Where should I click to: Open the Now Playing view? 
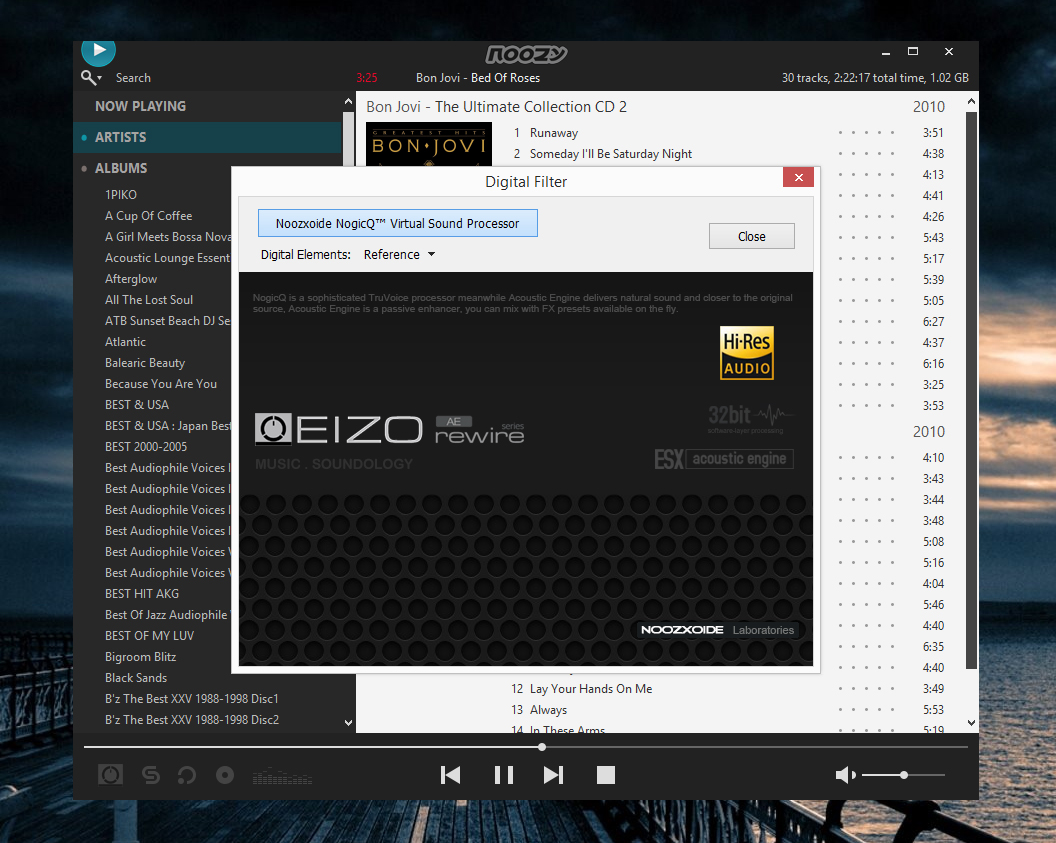(x=140, y=106)
